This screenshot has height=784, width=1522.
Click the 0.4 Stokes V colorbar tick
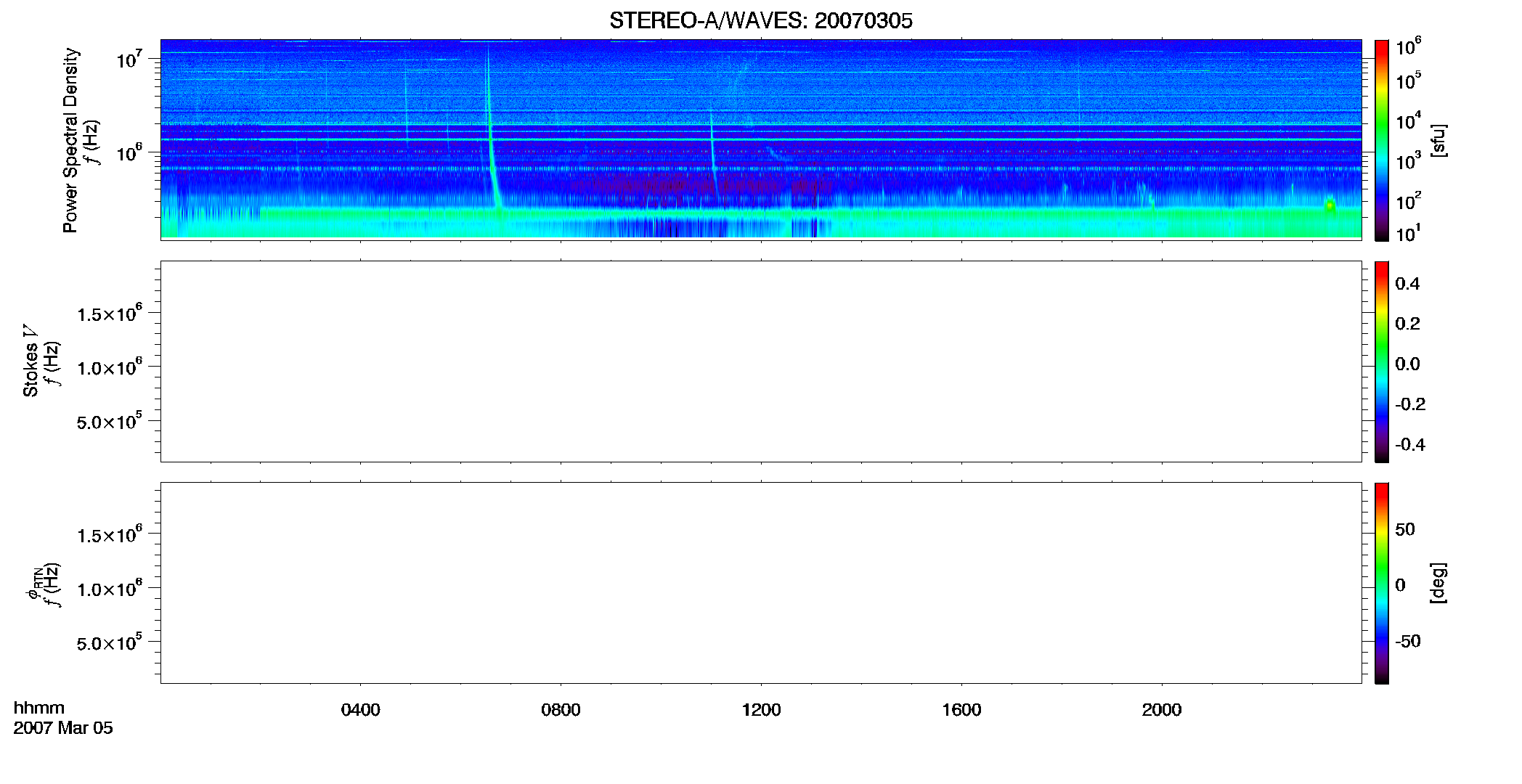[x=1407, y=284]
